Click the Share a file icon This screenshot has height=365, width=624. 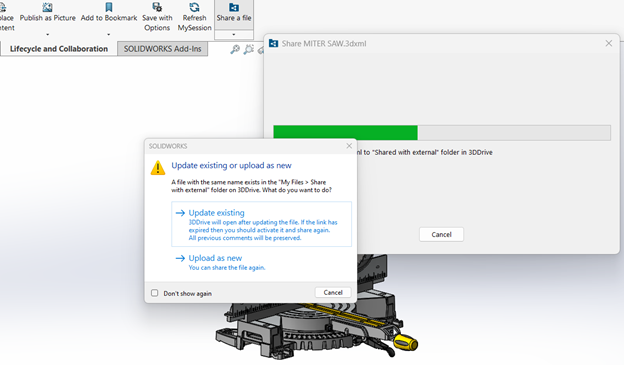tap(234, 7)
